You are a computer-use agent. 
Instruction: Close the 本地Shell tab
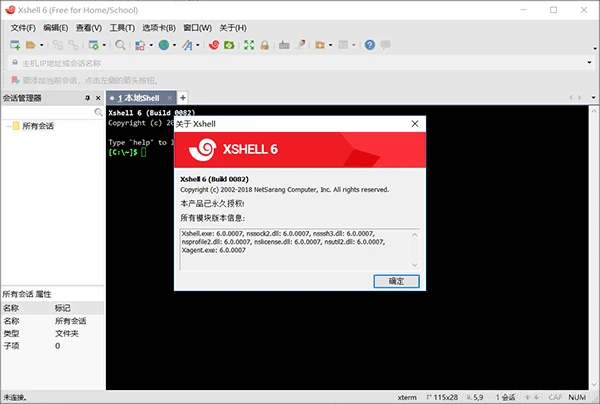[170, 98]
